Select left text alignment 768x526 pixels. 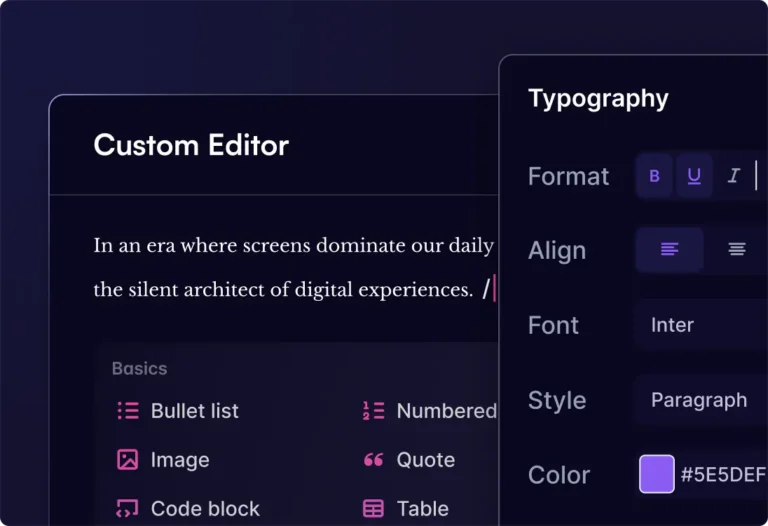pos(670,249)
